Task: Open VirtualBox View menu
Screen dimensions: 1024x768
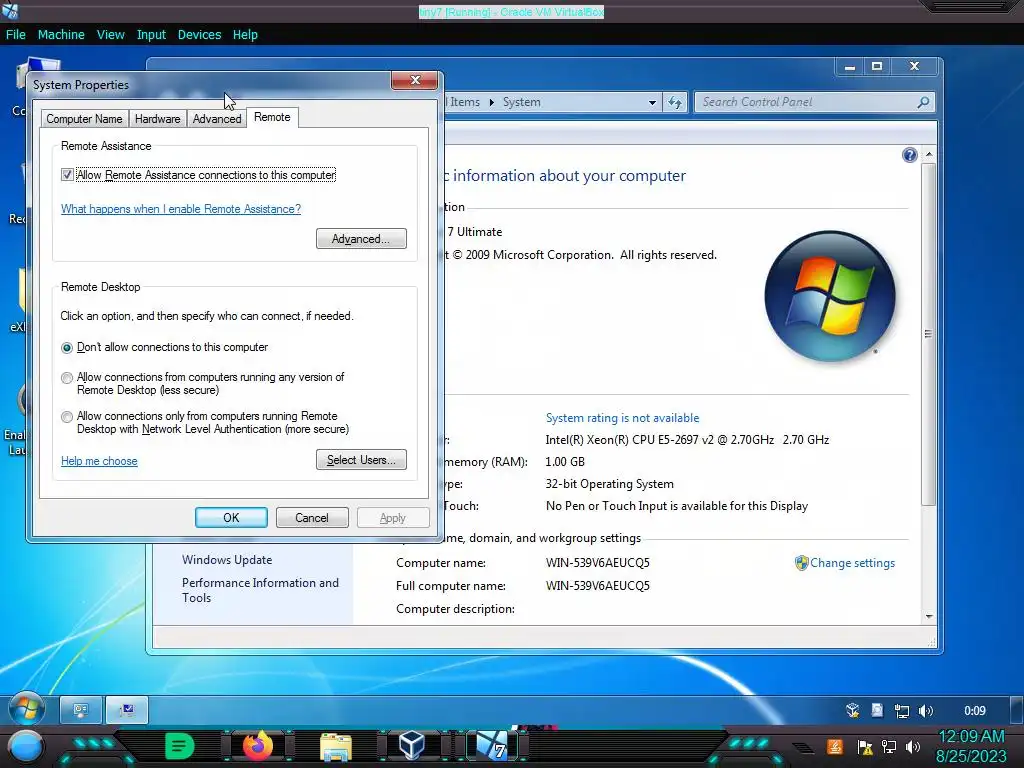Action: pyautogui.click(x=110, y=35)
